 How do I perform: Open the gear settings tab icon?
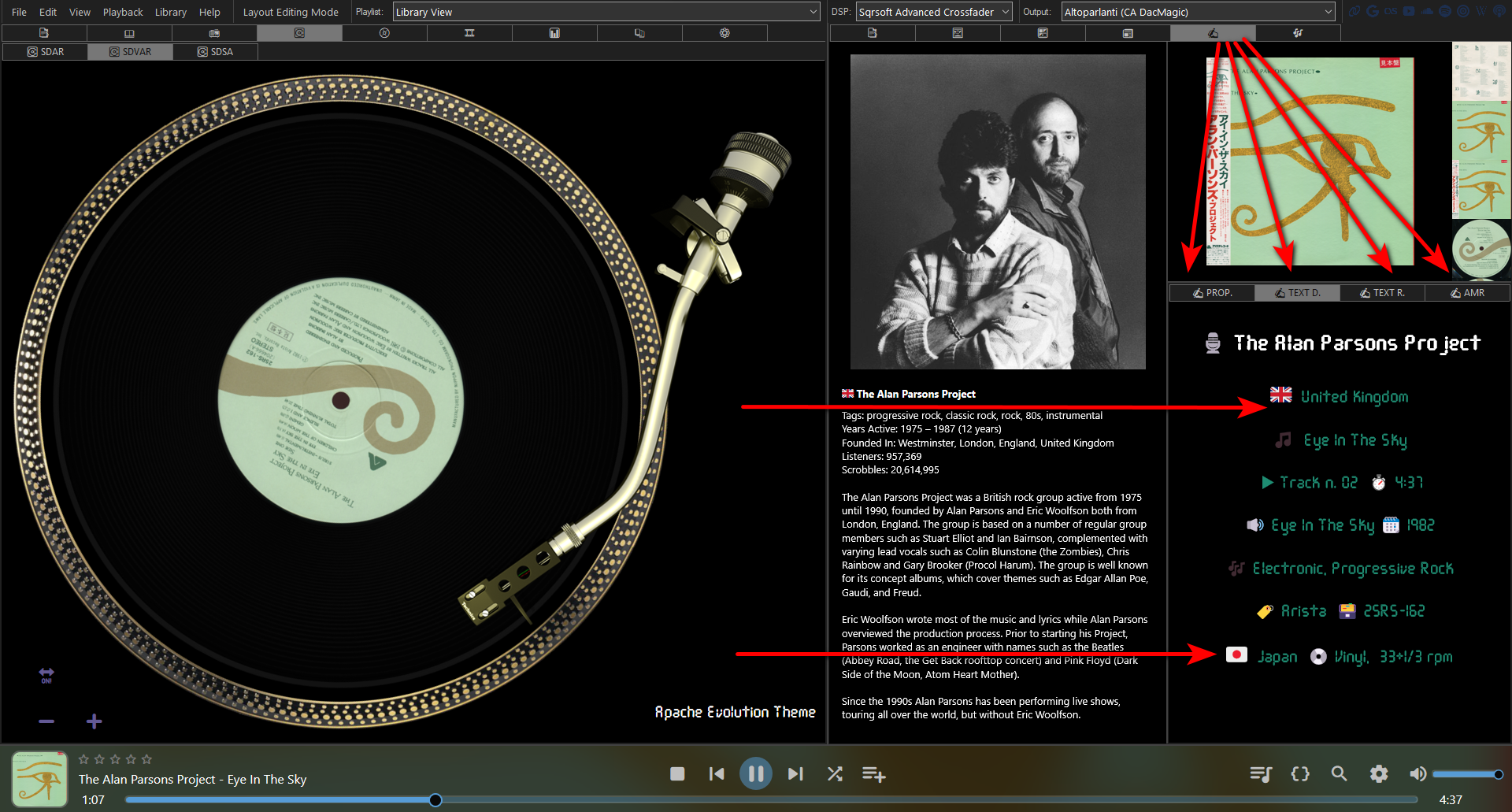coord(724,33)
